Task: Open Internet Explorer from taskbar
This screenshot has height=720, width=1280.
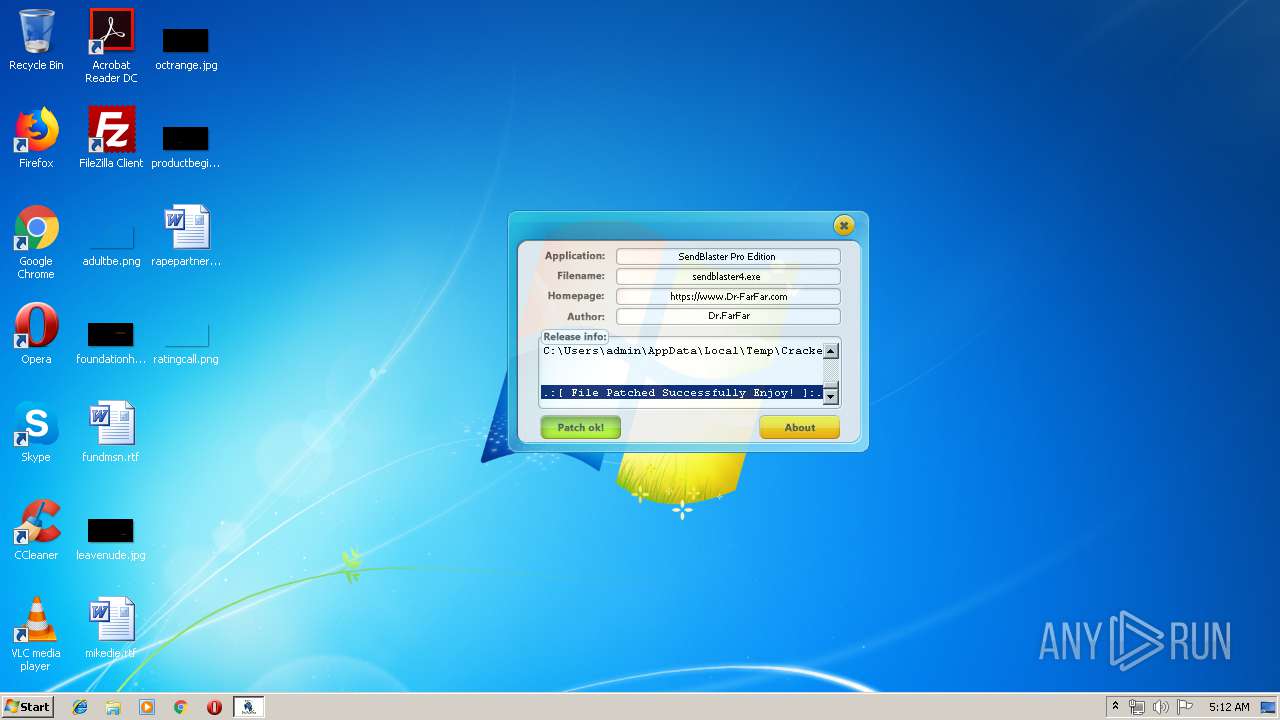Action: [x=80, y=707]
